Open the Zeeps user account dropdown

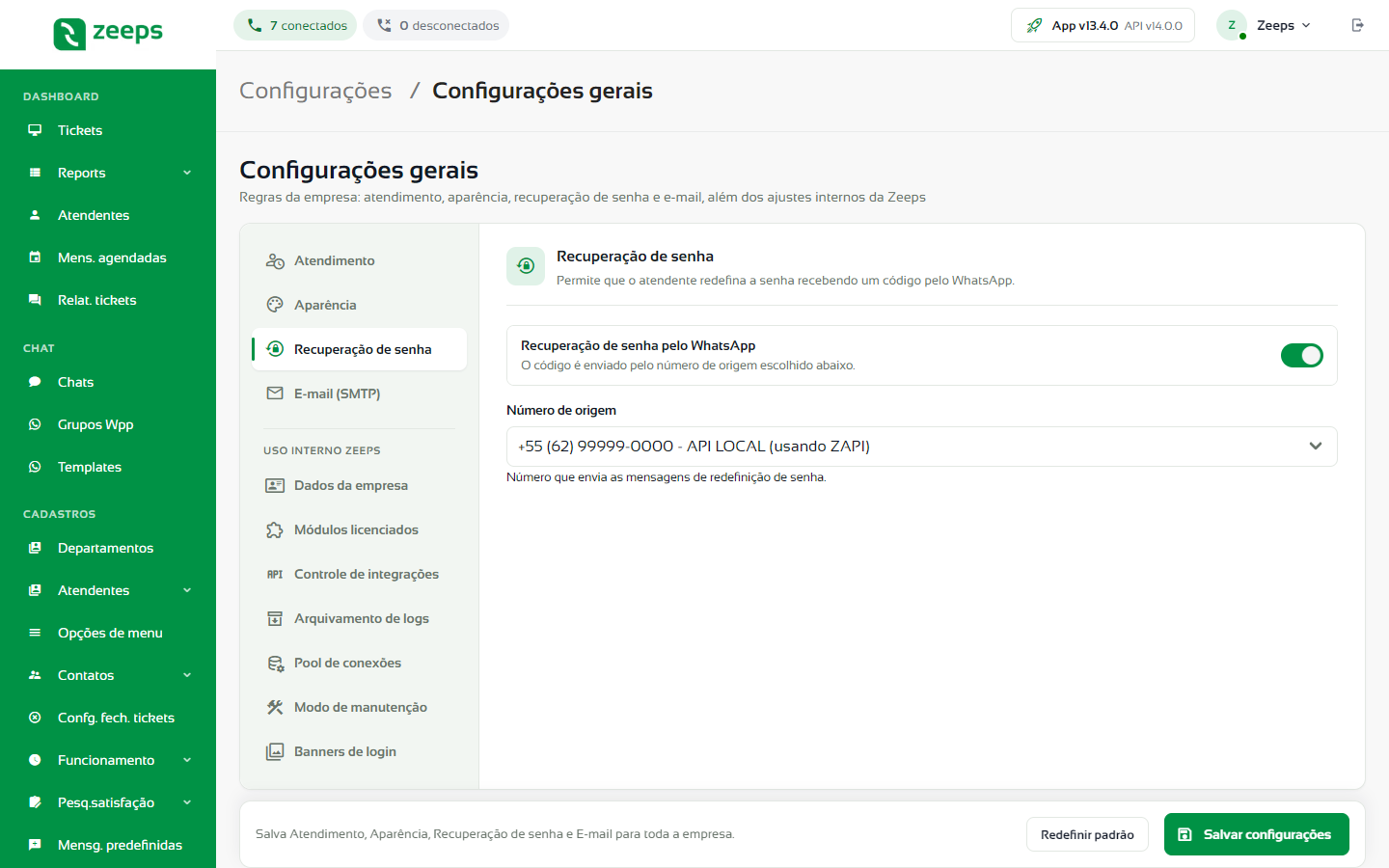pyautogui.click(x=1265, y=25)
